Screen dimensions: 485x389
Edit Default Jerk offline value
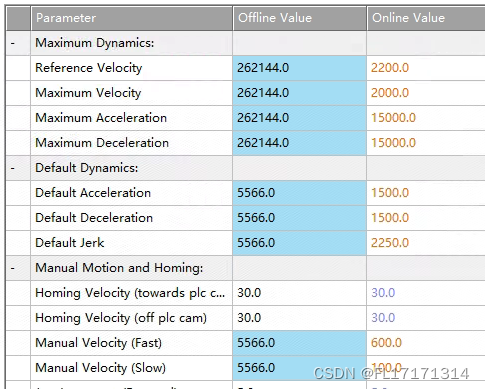(x=300, y=243)
